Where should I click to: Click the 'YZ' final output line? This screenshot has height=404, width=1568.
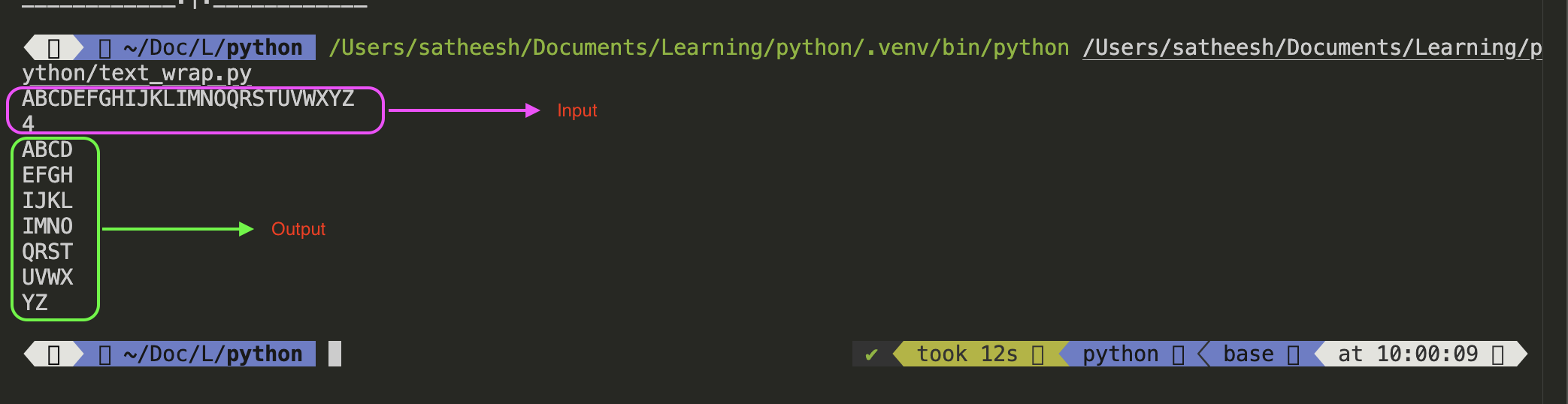pyautogui.click(x=35, y=303)
